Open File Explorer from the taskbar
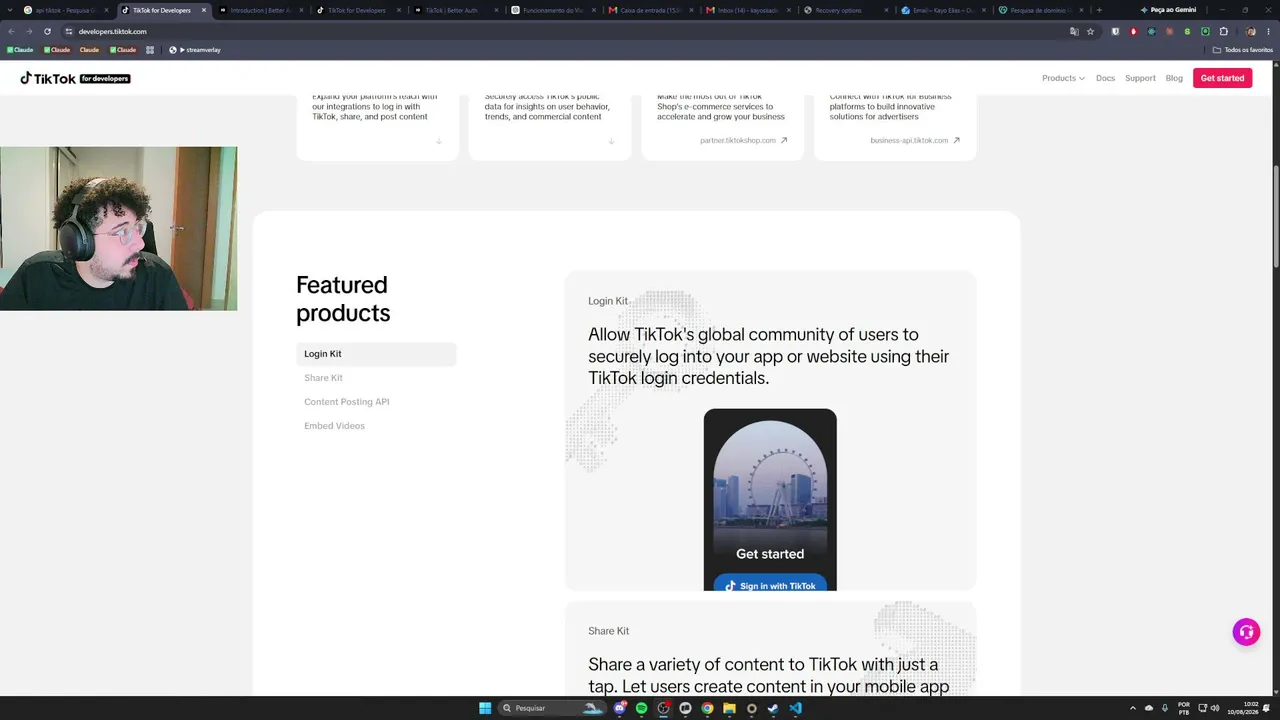The image size is (1280, 720). 729,708
